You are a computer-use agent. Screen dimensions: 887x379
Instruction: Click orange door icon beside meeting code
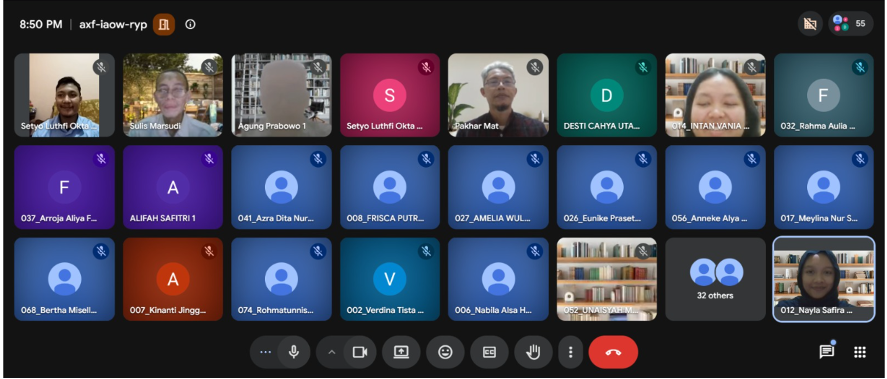164,24
